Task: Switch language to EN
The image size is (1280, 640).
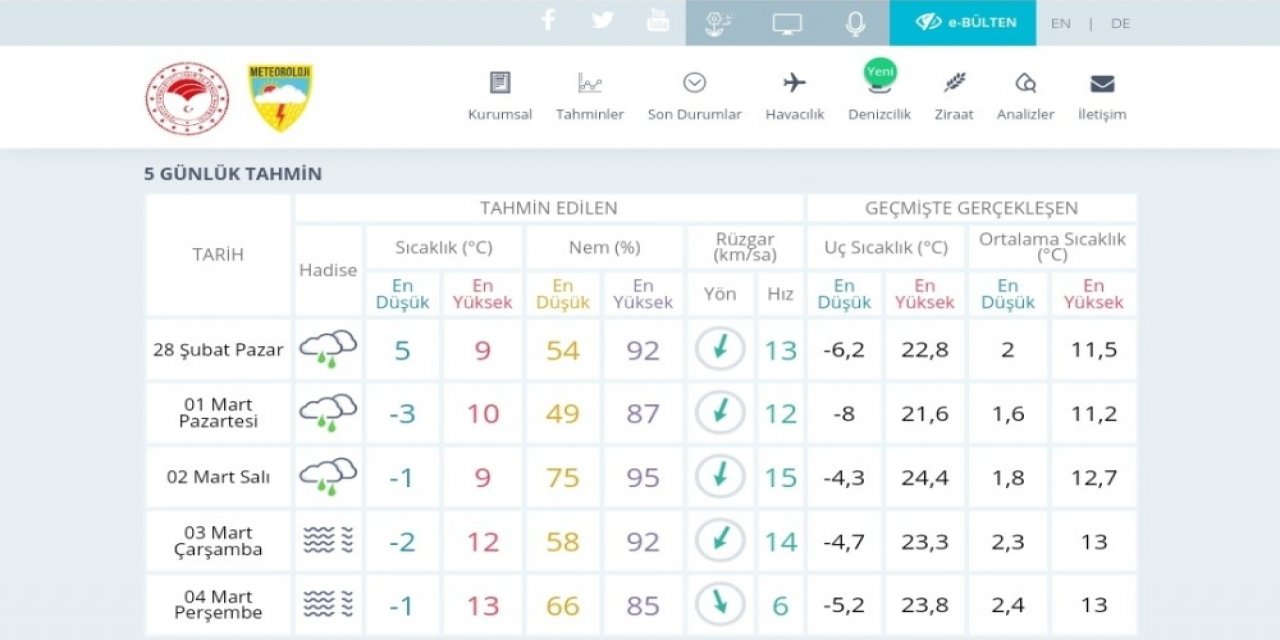Action: (x=1060, y=23)
